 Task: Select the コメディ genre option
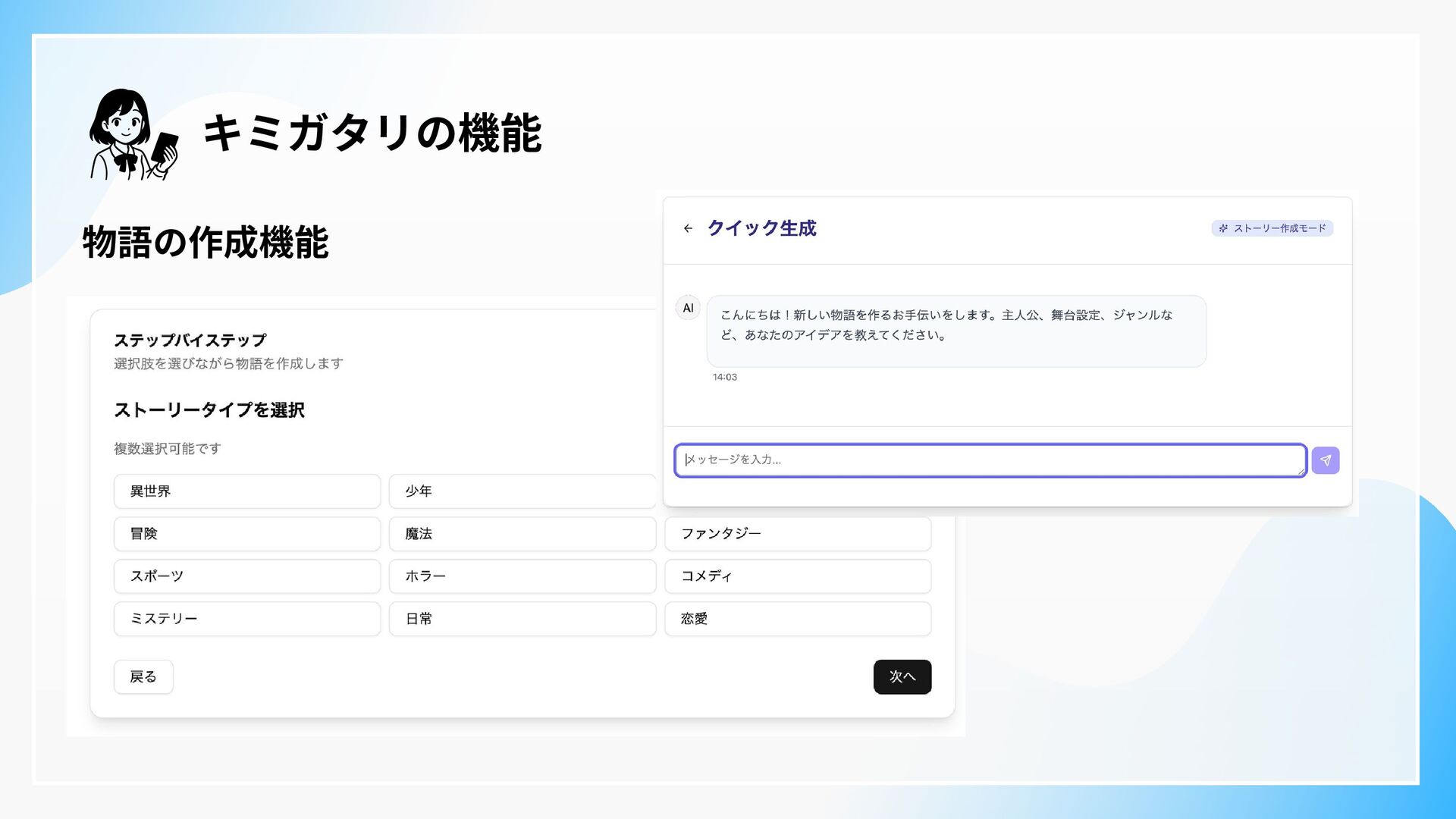click(x=797, y=576)
